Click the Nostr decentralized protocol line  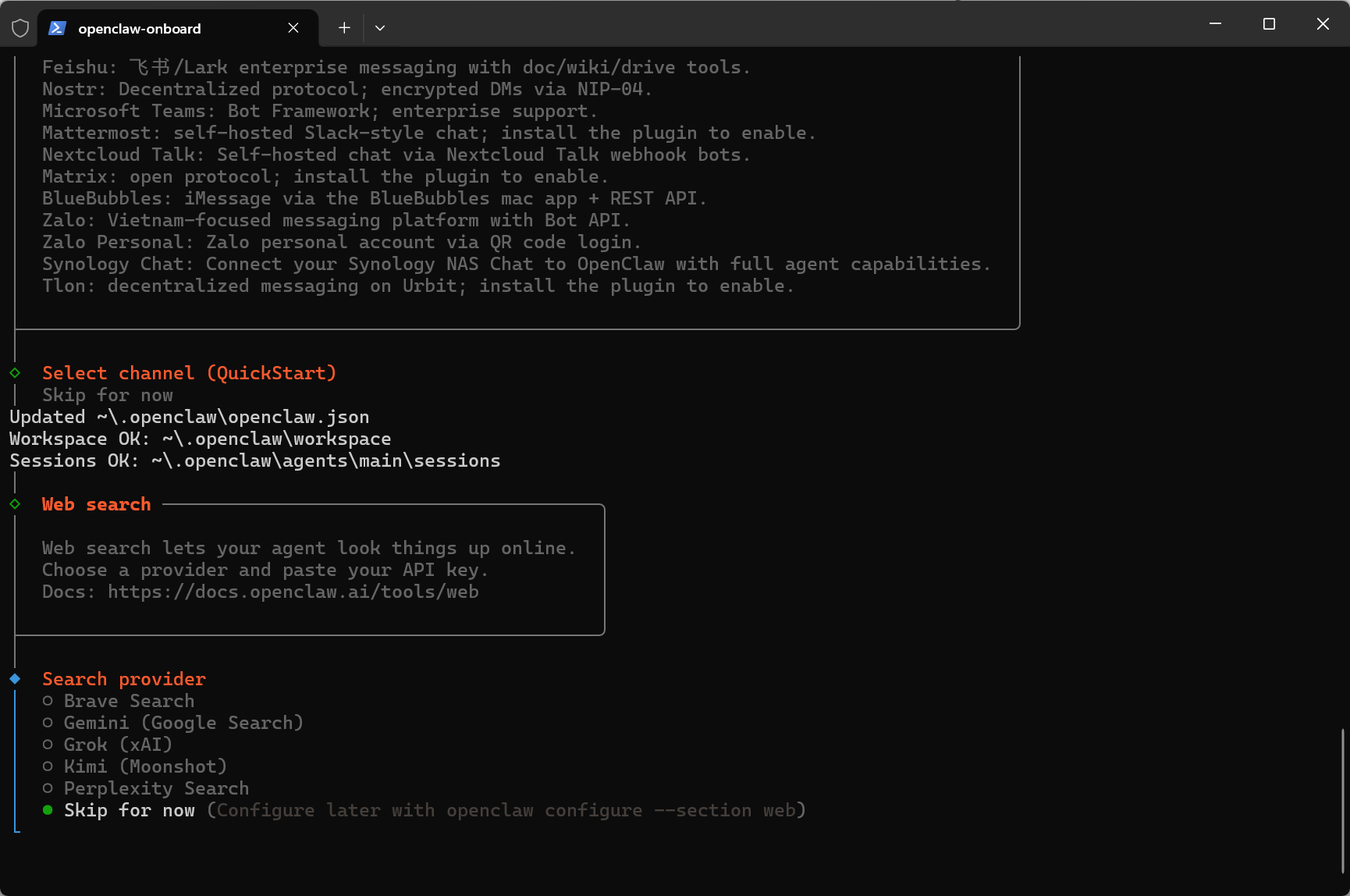coord(347,89)
